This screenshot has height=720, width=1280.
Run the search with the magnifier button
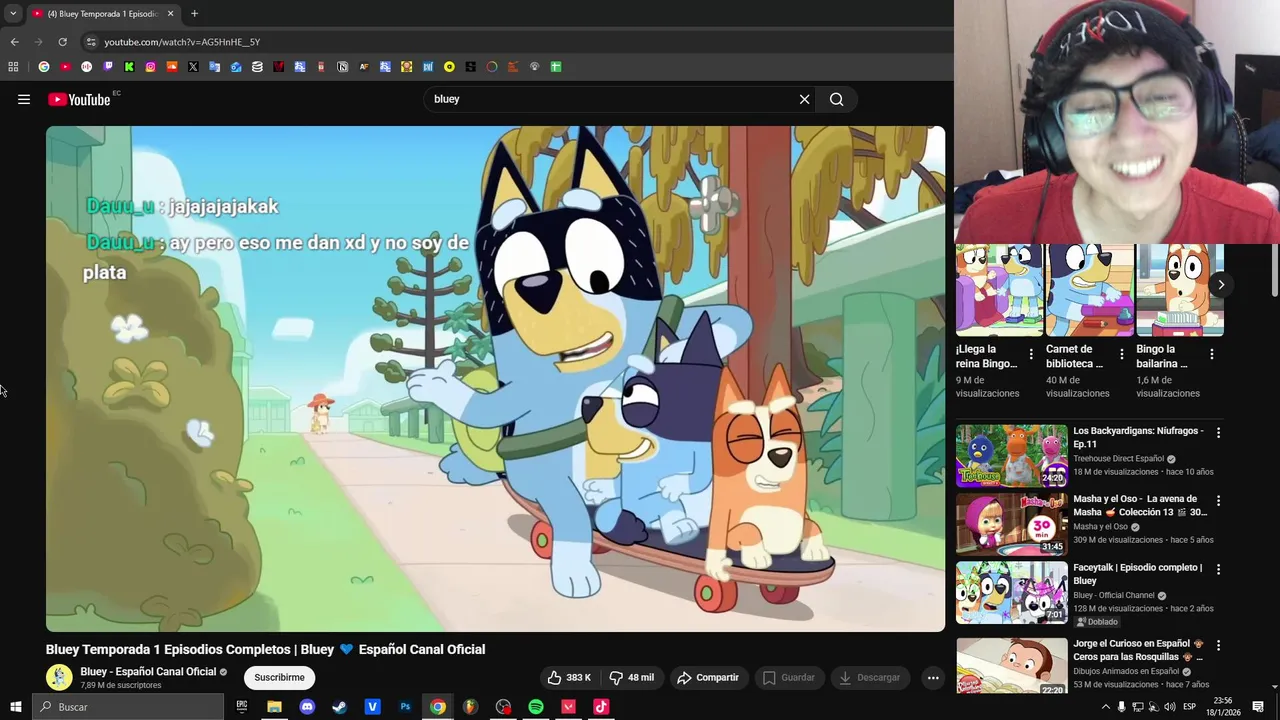coord(837,99)
